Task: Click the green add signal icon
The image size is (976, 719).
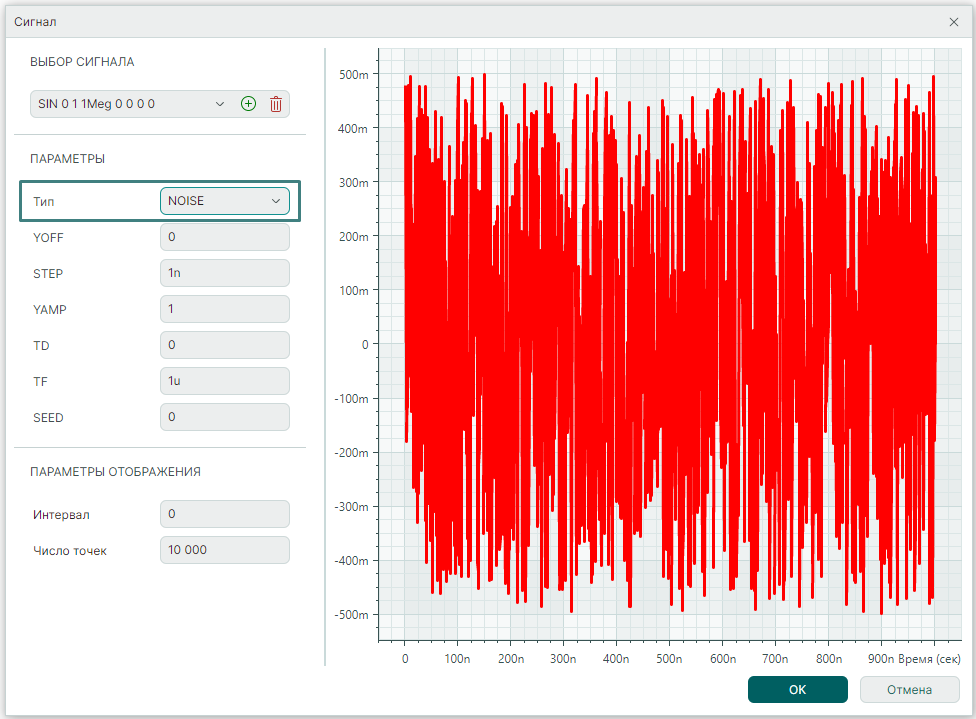Action: click(249, 104)
